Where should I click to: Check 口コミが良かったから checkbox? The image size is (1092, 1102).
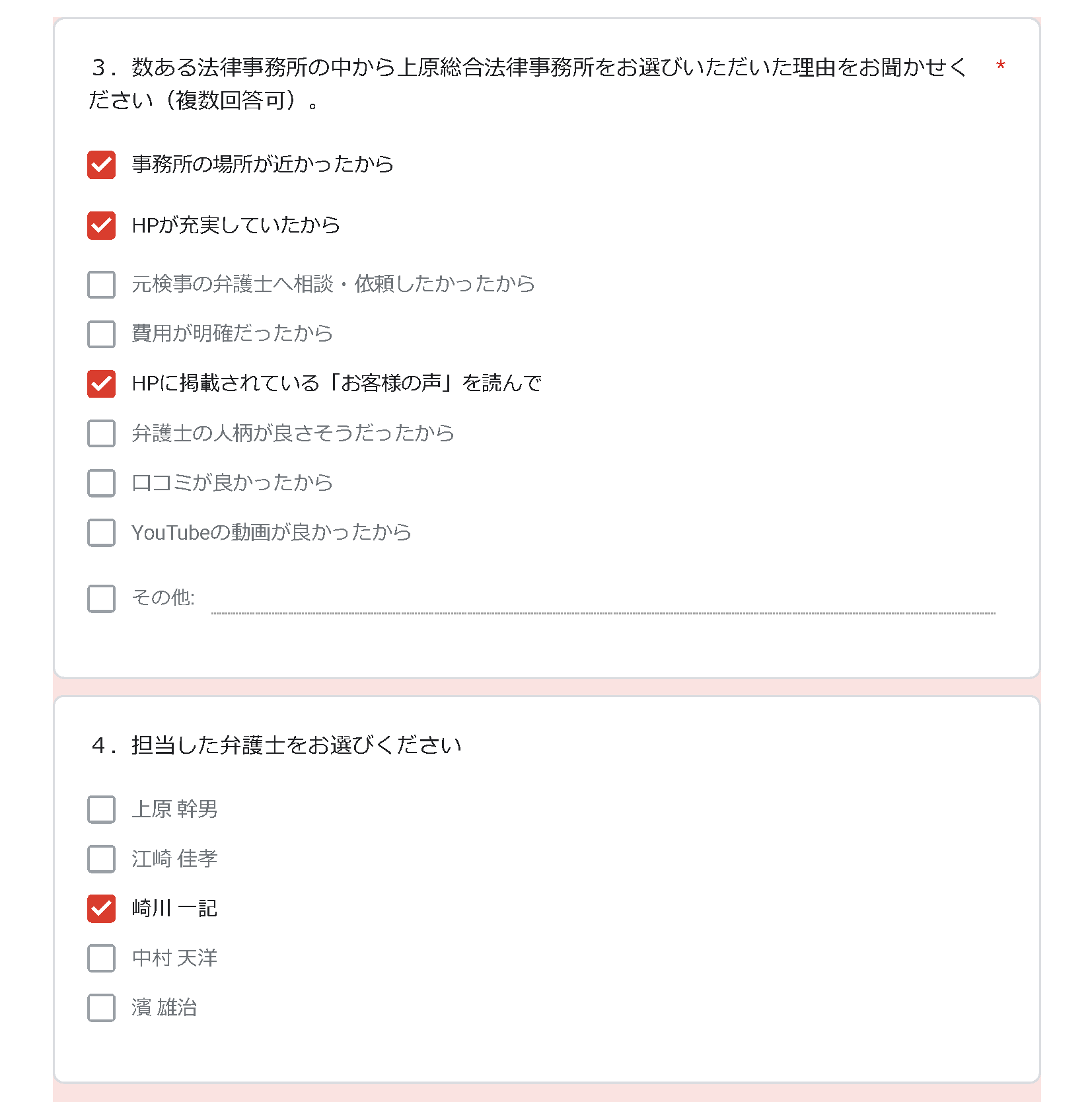101,483
